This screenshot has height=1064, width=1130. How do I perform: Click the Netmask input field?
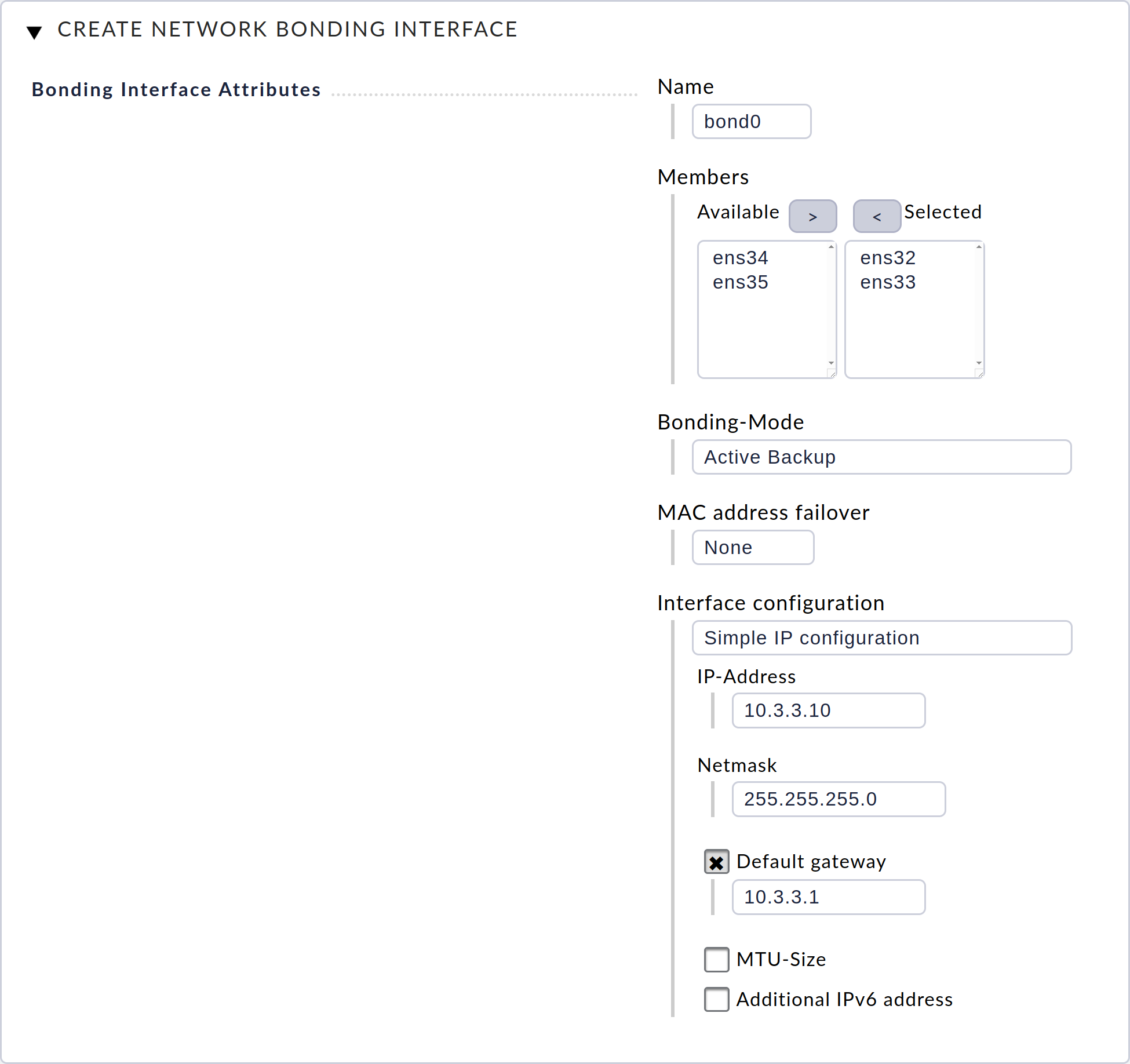pyautogui.click(x=838, y=799)
